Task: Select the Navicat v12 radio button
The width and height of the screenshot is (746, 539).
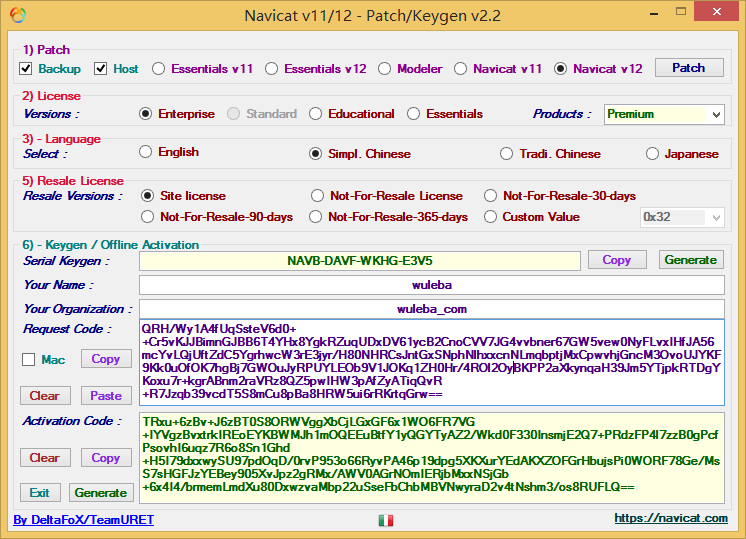Action: point(560,69)
